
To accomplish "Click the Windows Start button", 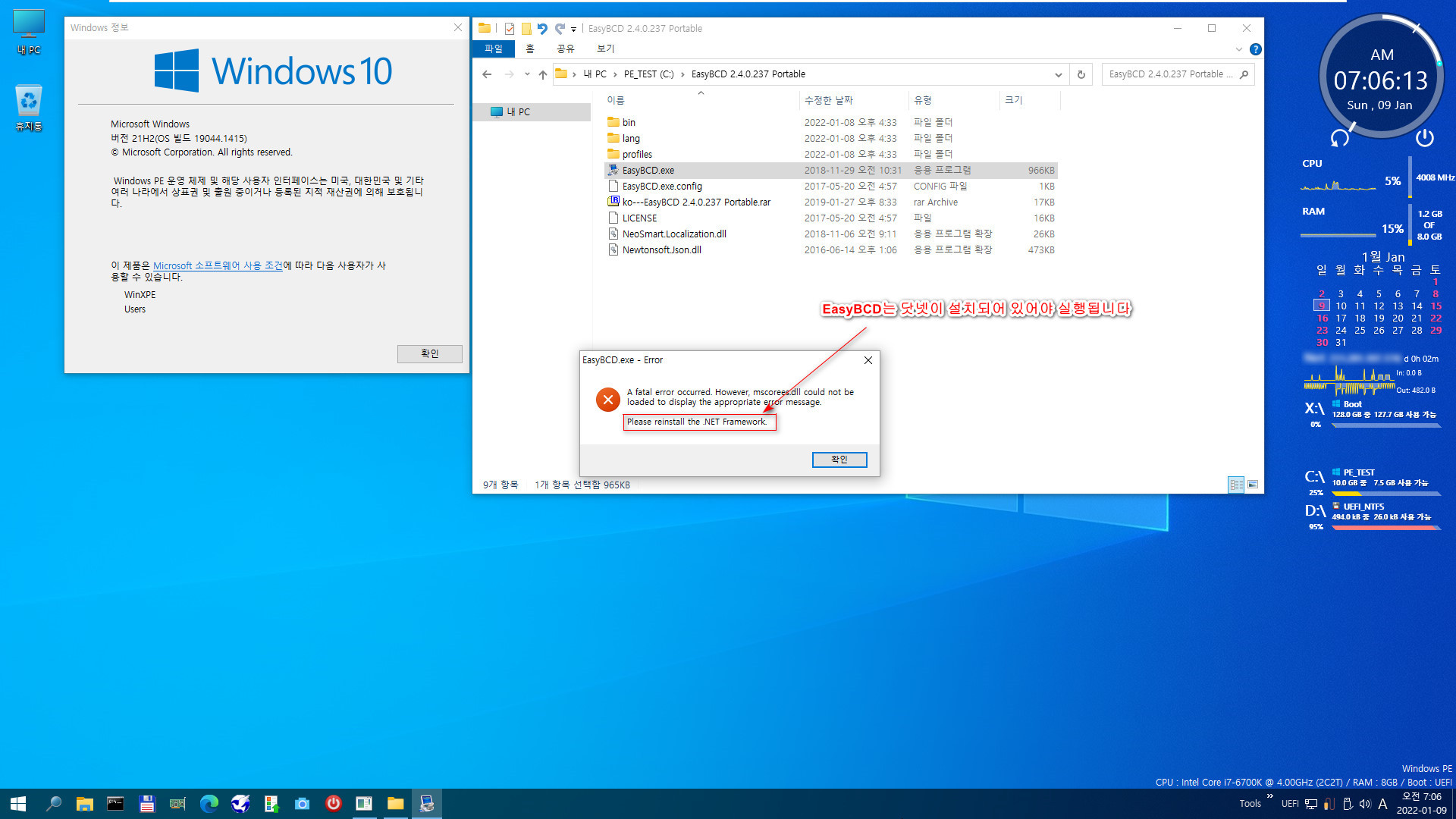I will (18, 804).
